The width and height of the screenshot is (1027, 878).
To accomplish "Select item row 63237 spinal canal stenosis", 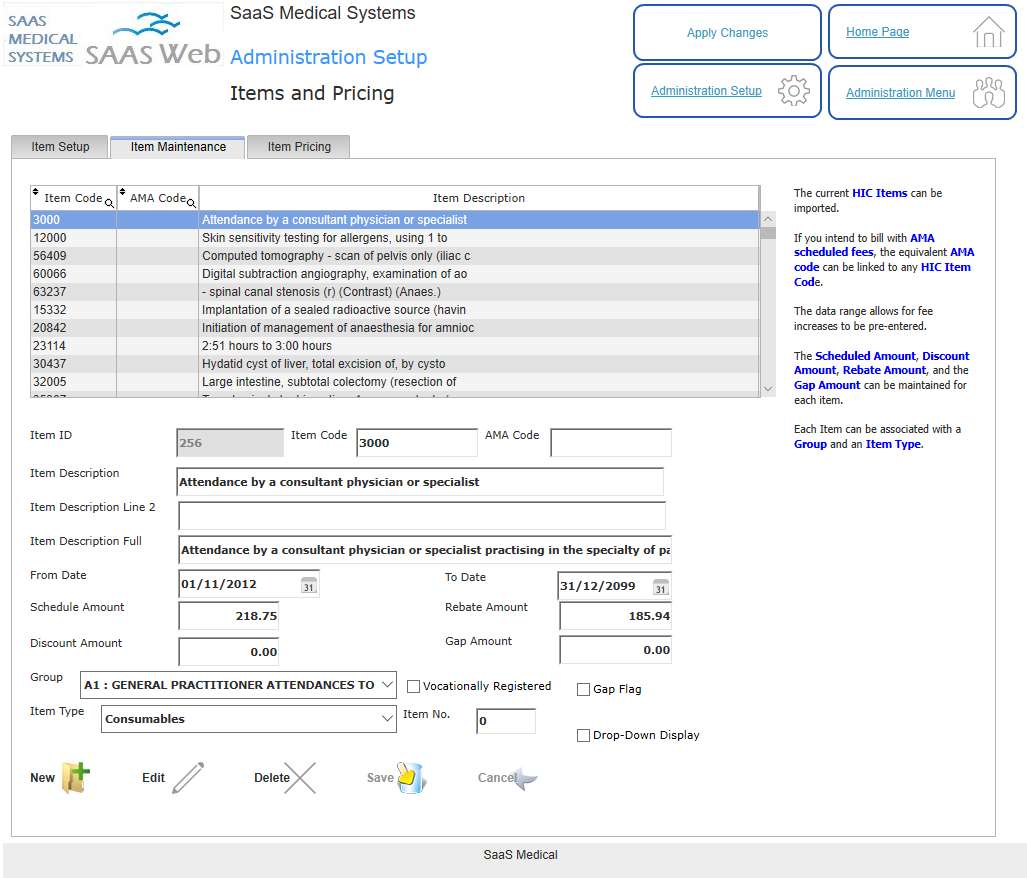I will [x=395, y=292].
